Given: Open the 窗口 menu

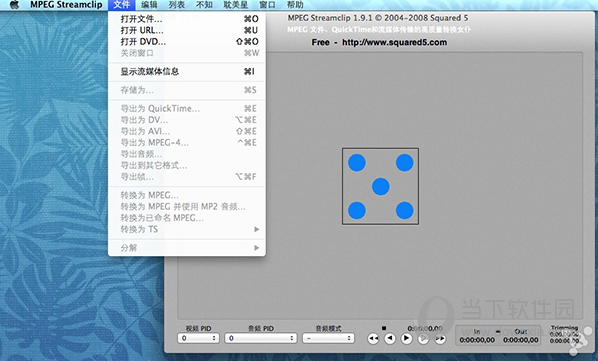Looking at the screenshot, I should pyautogui.click(x=267, y=5).
